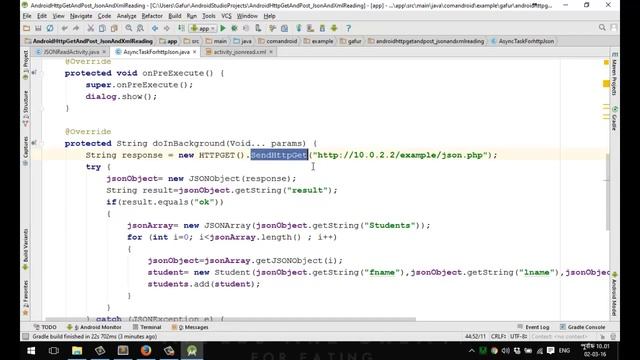Close the AsyncTaskForhttpJson.java tab
This screenshot has height=360, width=640.
coord(194,52)
